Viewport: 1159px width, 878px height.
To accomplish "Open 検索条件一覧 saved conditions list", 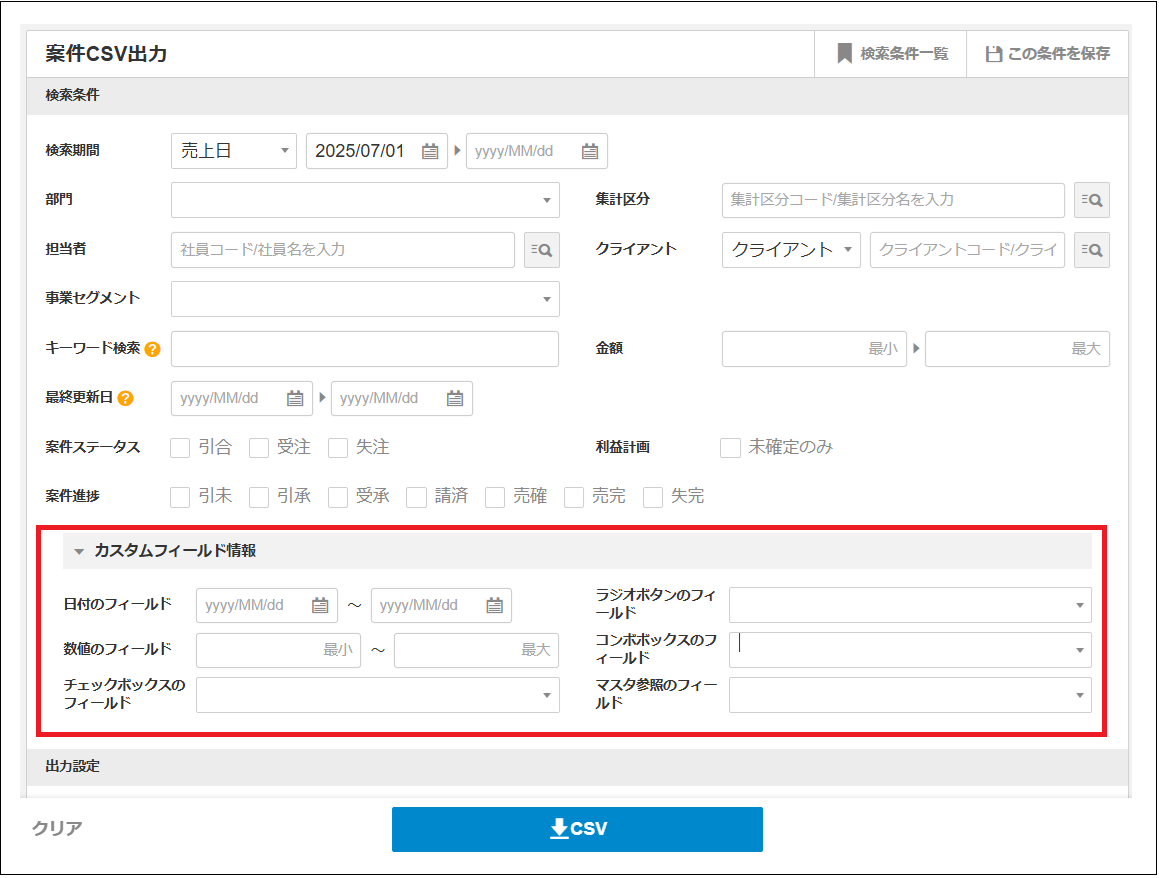I will [x=892, y=54].
